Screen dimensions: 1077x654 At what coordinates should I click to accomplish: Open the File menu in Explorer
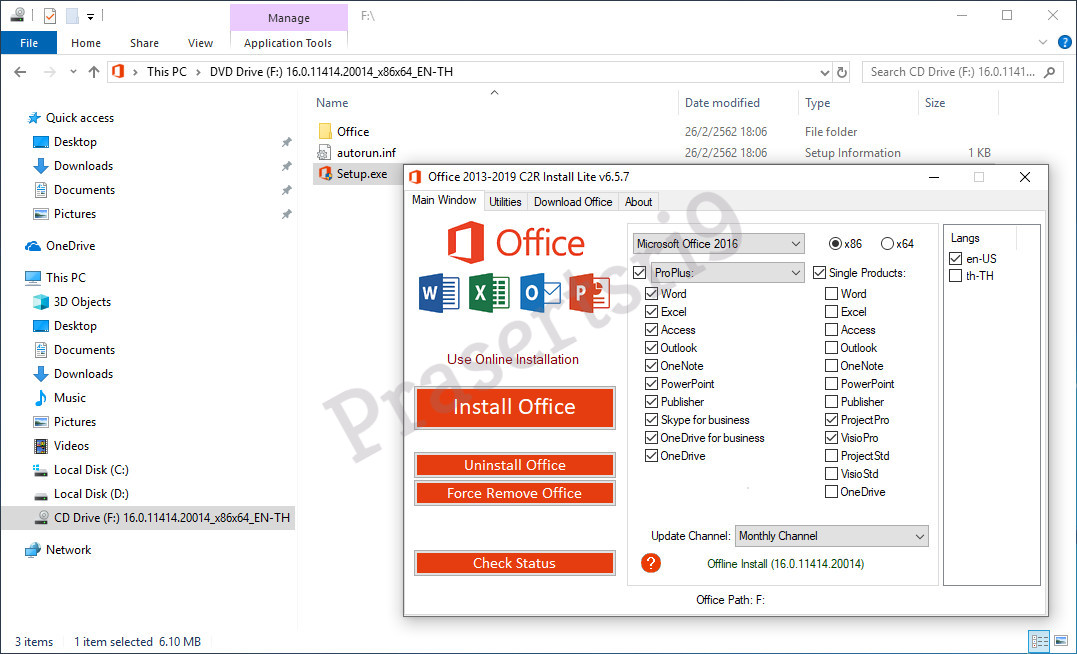coord(29,43)
